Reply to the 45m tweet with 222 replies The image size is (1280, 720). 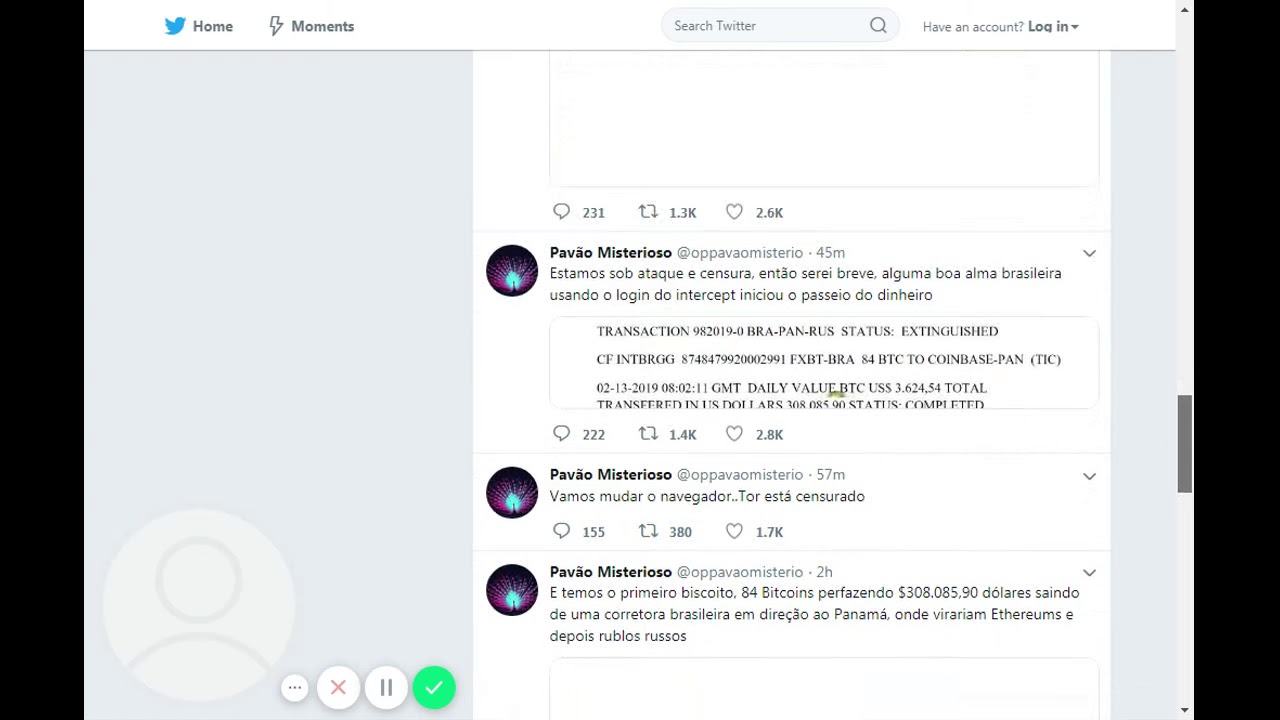pyautogui.click(x=562, y=434)
